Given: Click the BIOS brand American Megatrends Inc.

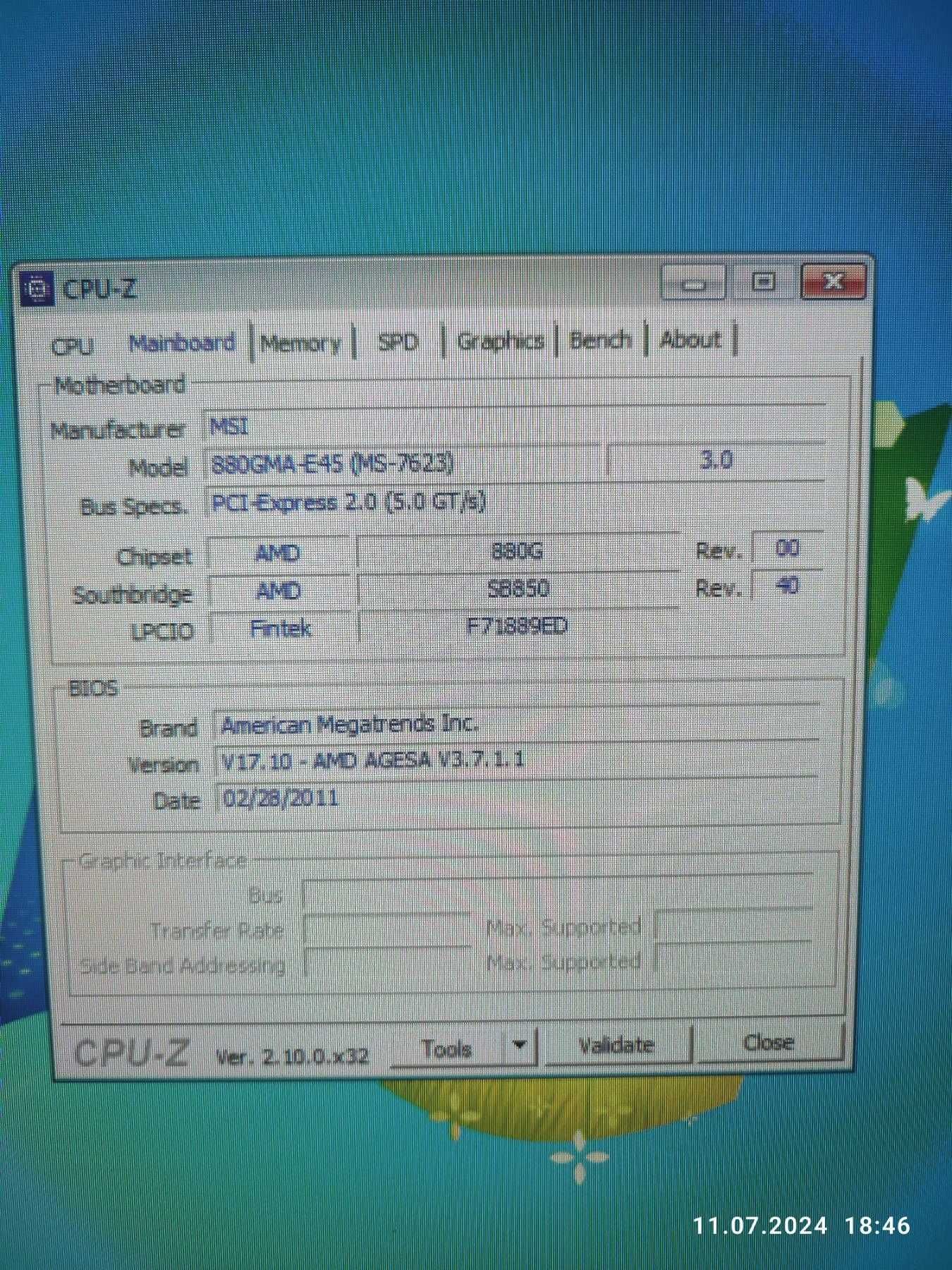Looking at the screenshot, I should point(516,723).
